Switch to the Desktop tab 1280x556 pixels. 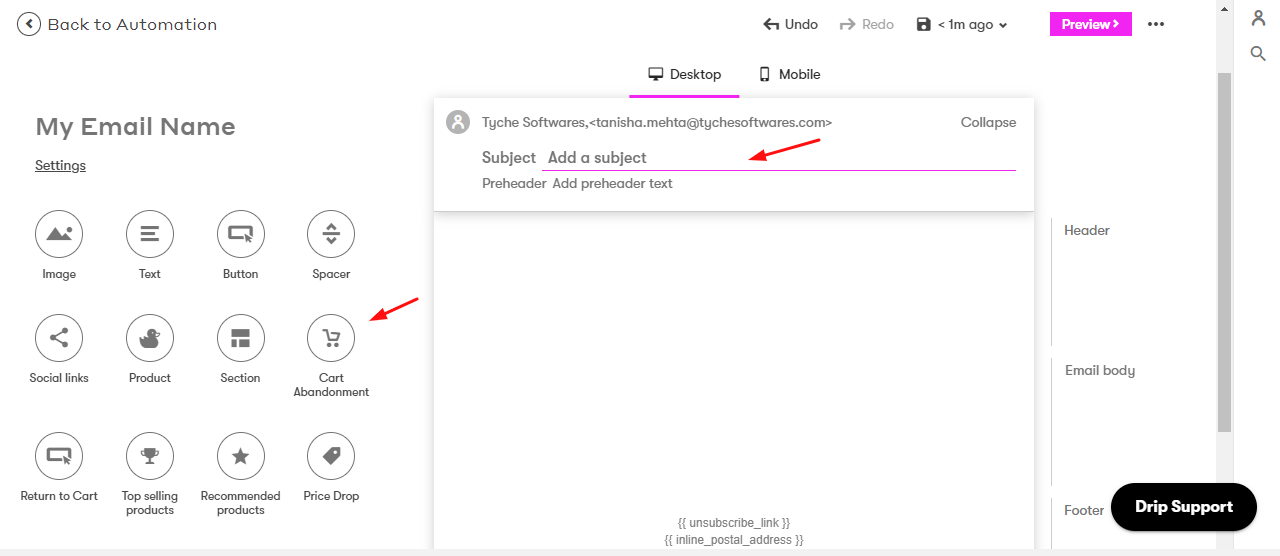[x=685, y=74]
